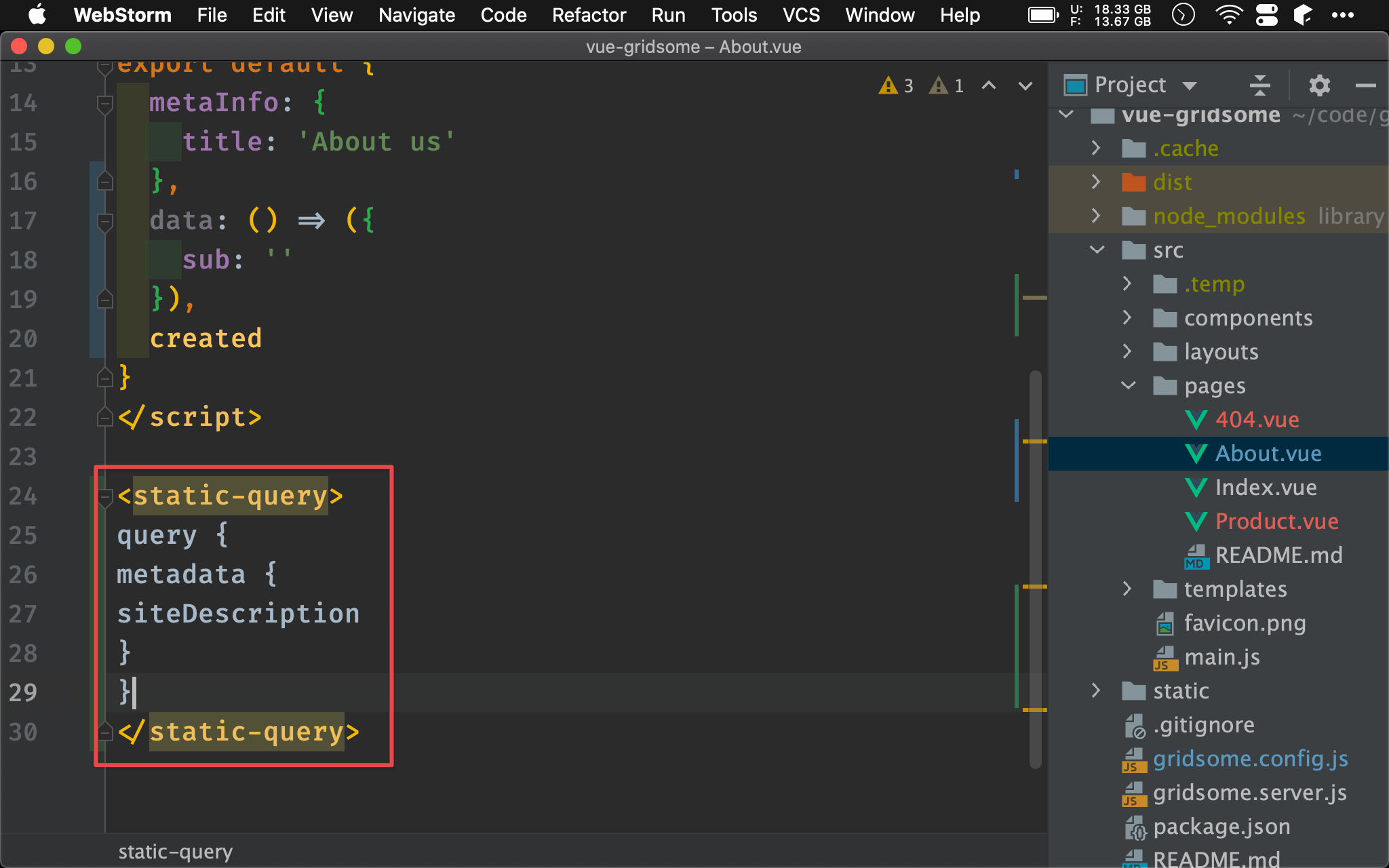Viewport: 1389px width, 868px height.
Task: Click 'created' on line 20
Action: 206,338
